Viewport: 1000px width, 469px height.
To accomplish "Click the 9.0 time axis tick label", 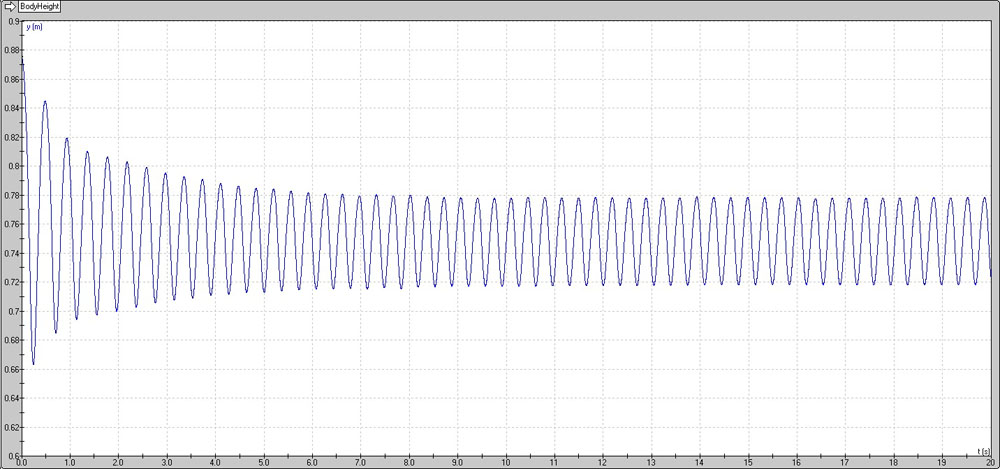I will 457,462.
